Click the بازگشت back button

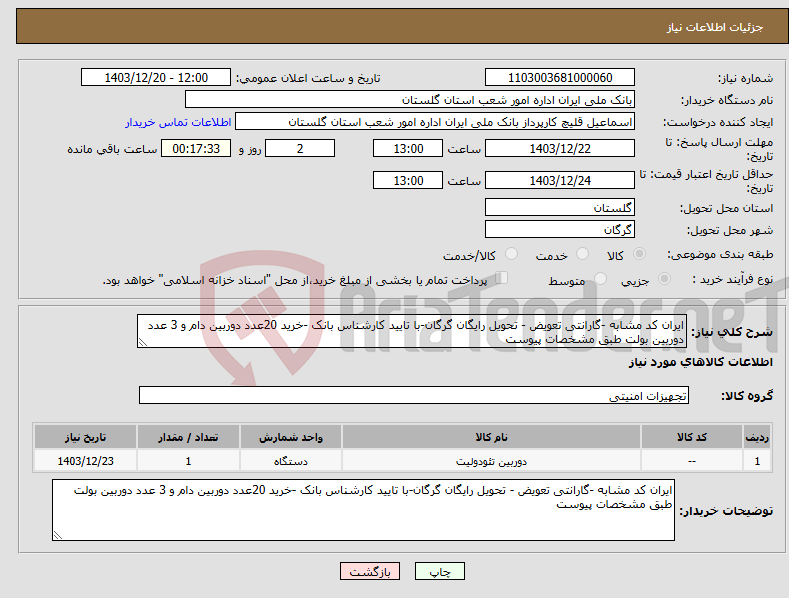370,571
